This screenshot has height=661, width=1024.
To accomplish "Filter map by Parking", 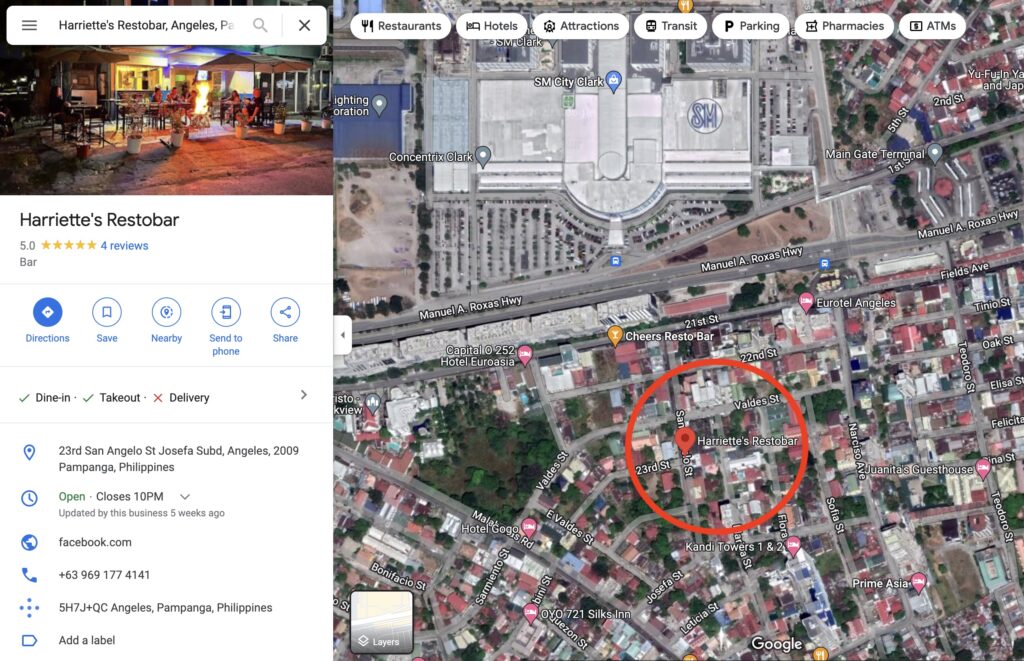I will click(751, 26).
